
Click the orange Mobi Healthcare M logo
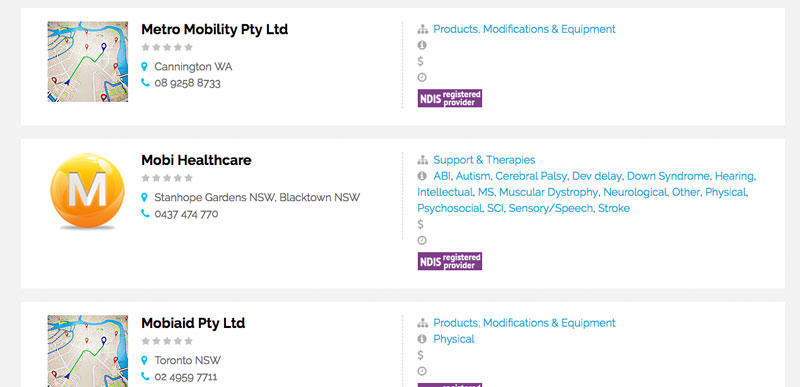point(88,191)
